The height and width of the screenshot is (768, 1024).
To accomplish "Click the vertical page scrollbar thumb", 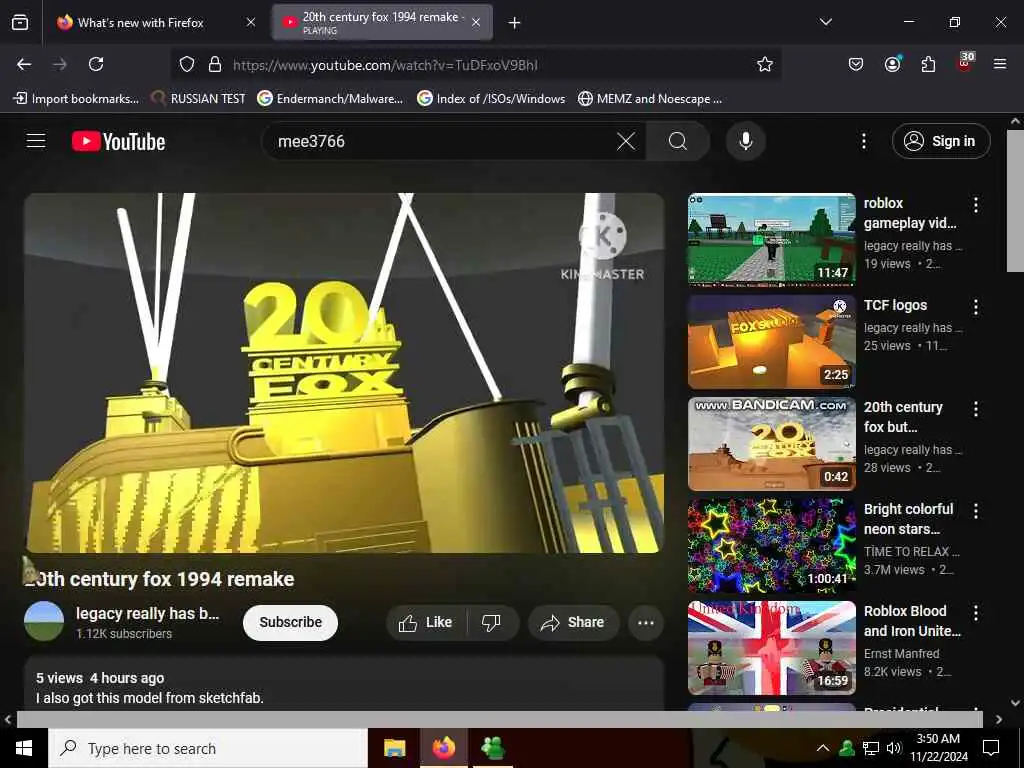I will 1015,200.
